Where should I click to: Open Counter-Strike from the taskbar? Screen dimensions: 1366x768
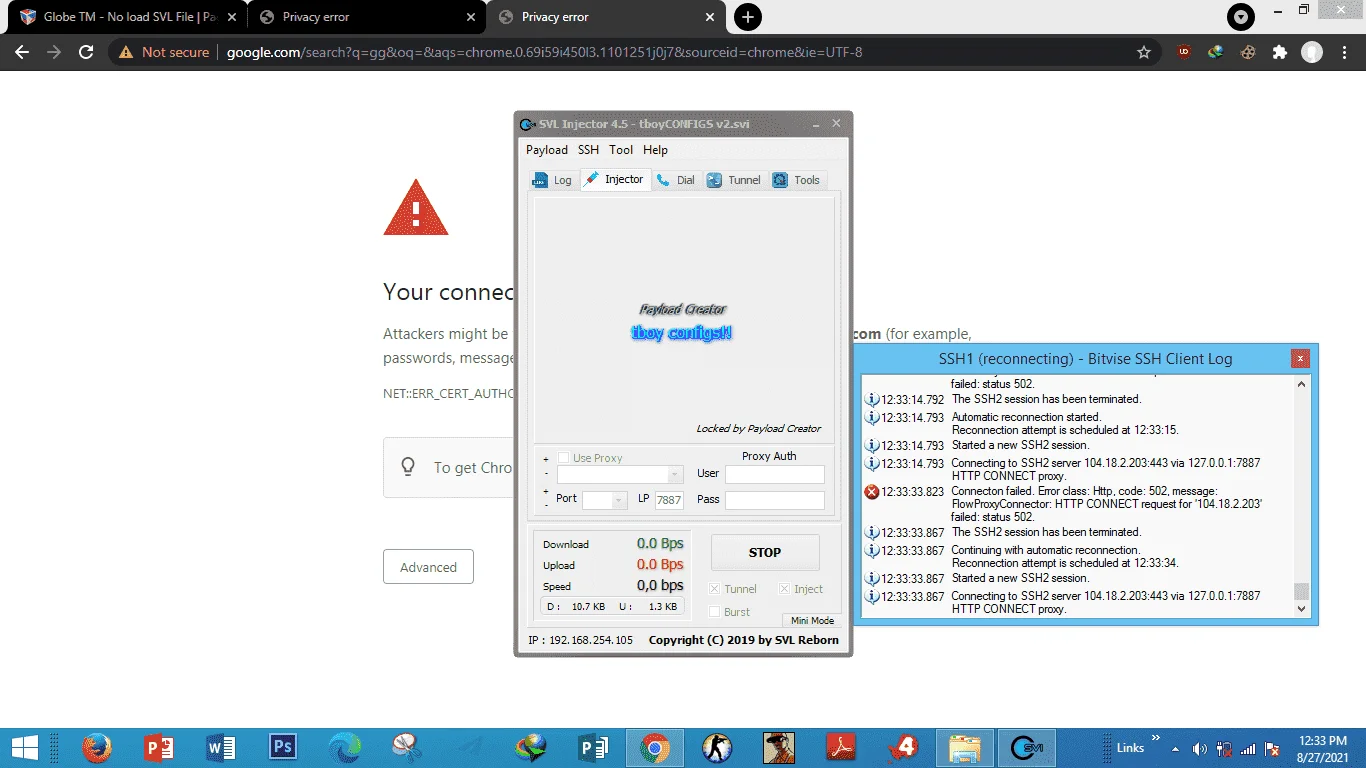[x=717, y=748]
